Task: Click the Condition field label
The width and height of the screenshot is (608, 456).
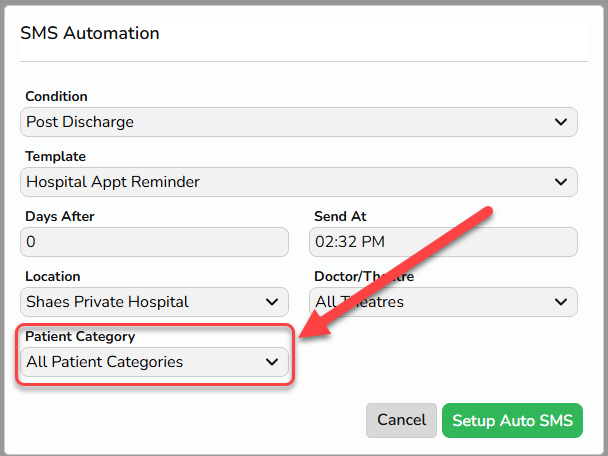Action: point(56,97)
